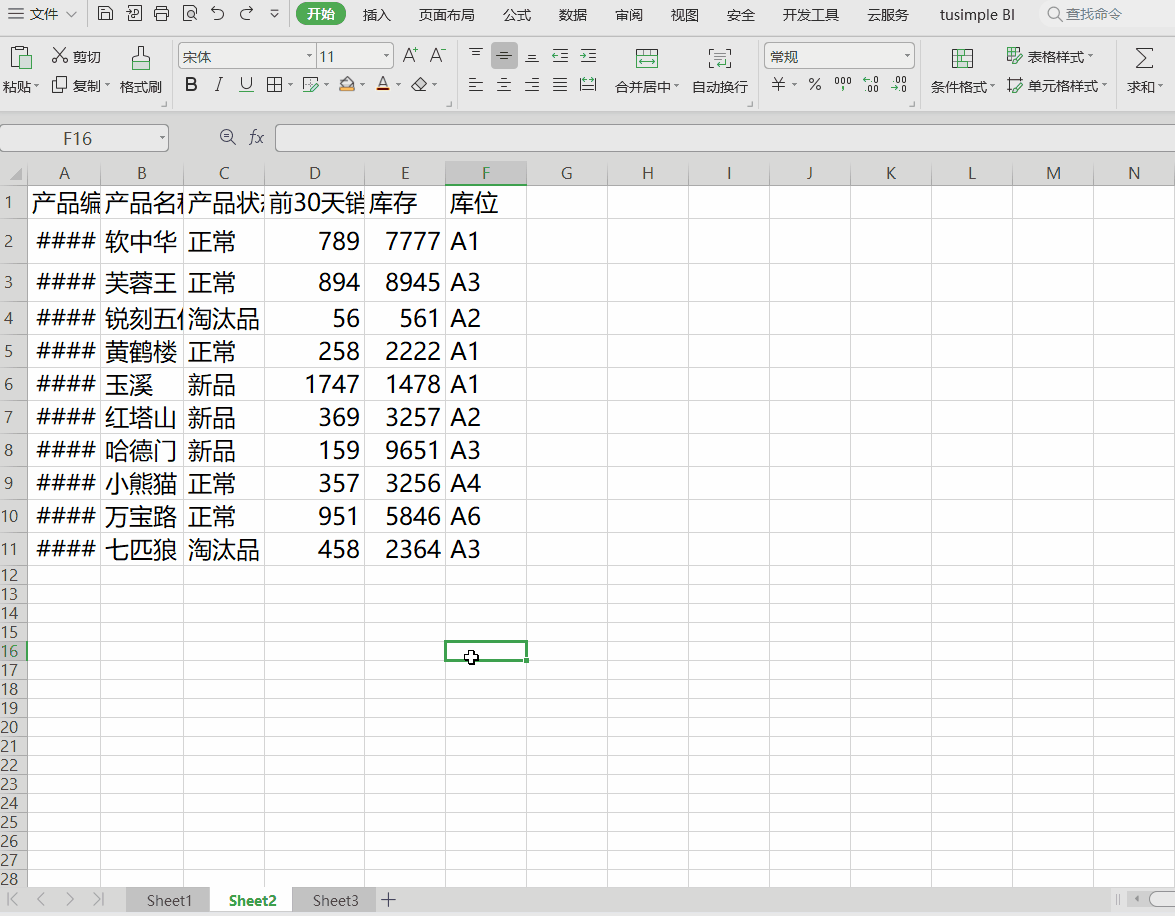
Task: Open the 数据 Data tab
Action: pyautogui.click(x=573, y=15)
